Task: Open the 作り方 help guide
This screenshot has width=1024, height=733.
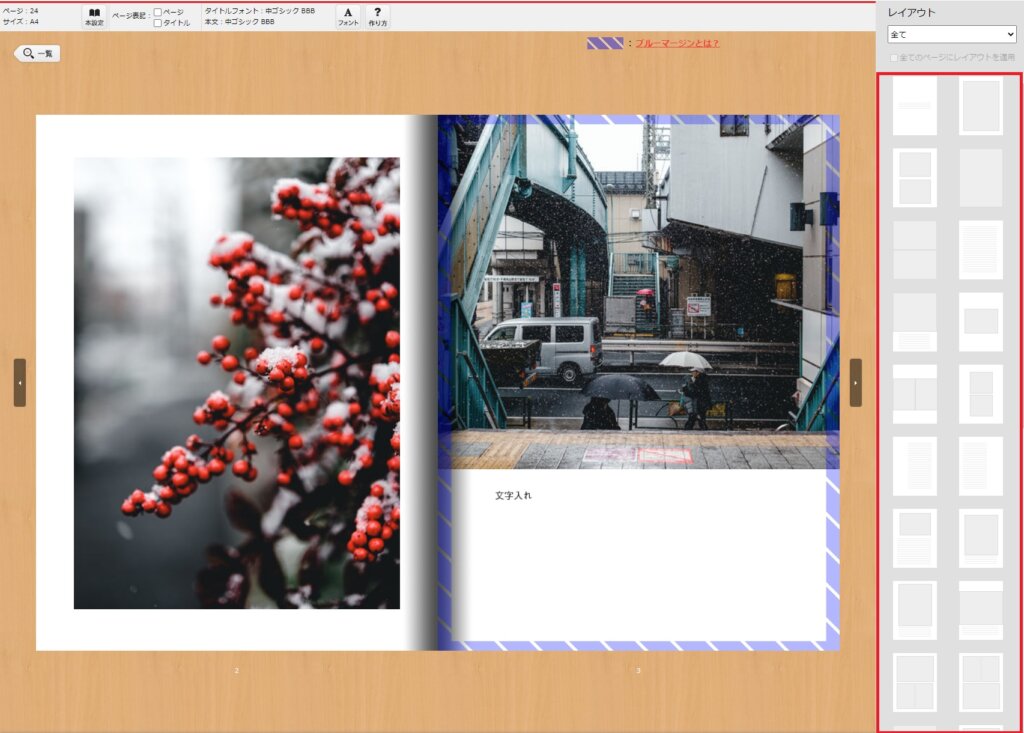Action: coord(377,17)
